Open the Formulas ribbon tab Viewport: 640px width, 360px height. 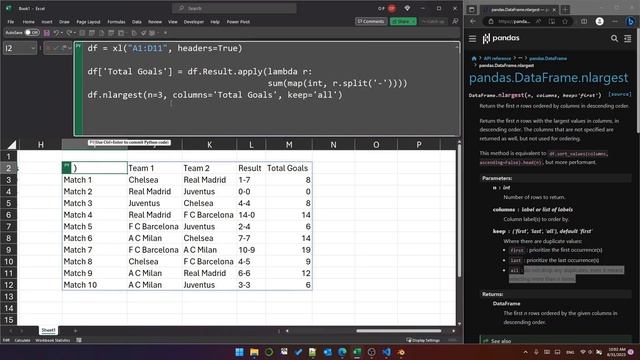[116, 22]
